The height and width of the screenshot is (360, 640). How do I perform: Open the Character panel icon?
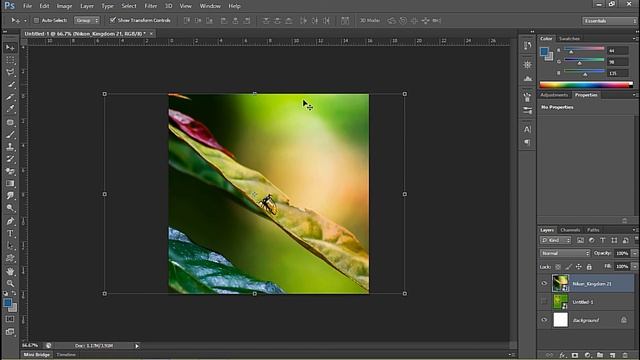pyautogui.click(x=527, y=129)
